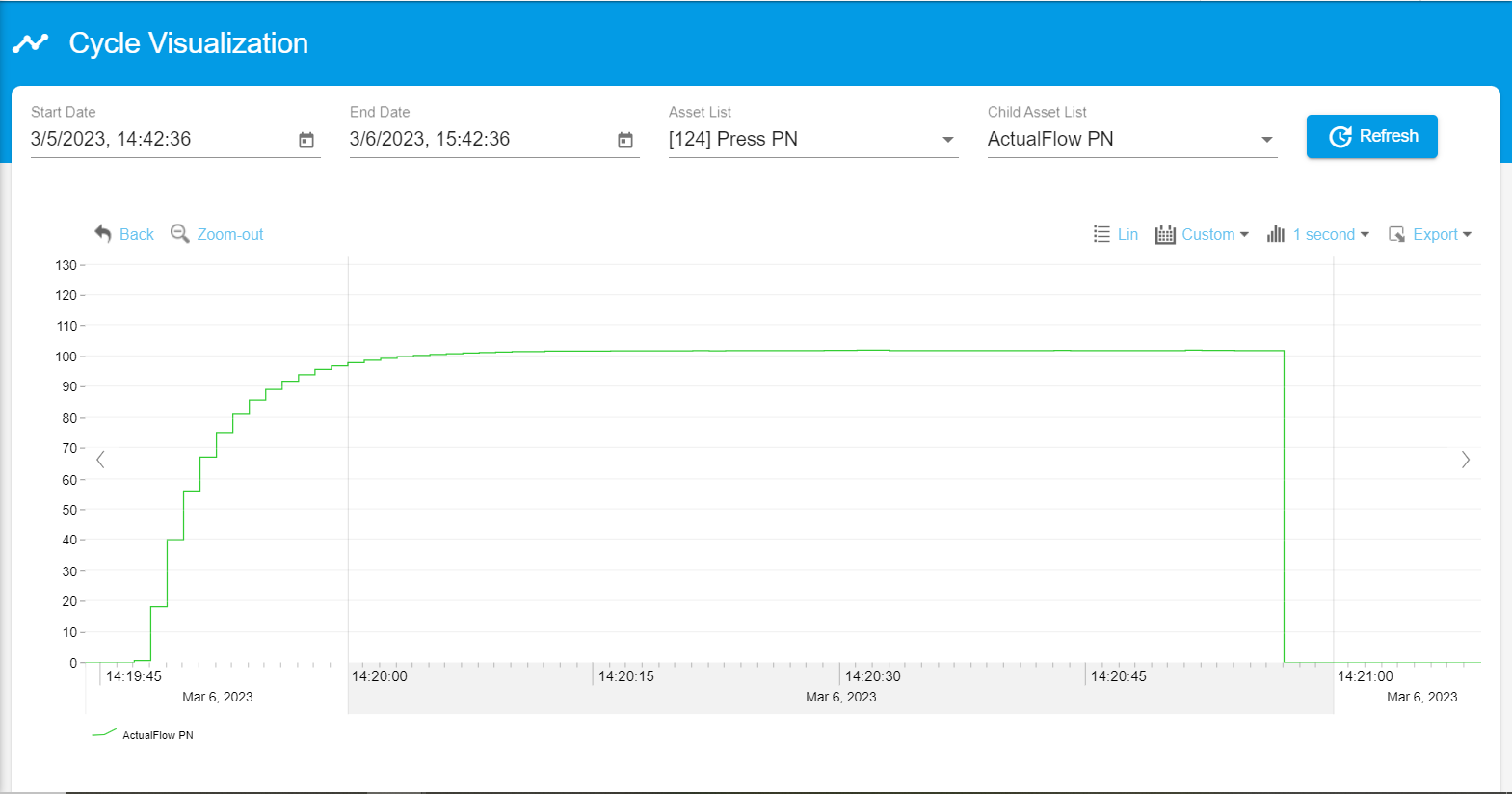Click the 100 value on the y-axis
Viewport: 1512px width, 794px height.
click(x=66, y=357)
